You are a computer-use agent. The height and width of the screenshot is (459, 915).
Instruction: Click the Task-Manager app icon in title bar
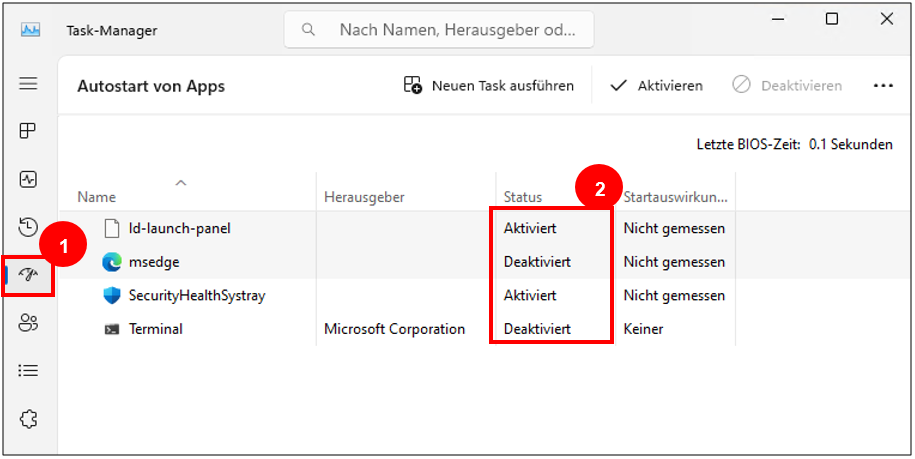click(x=30, y=30)
